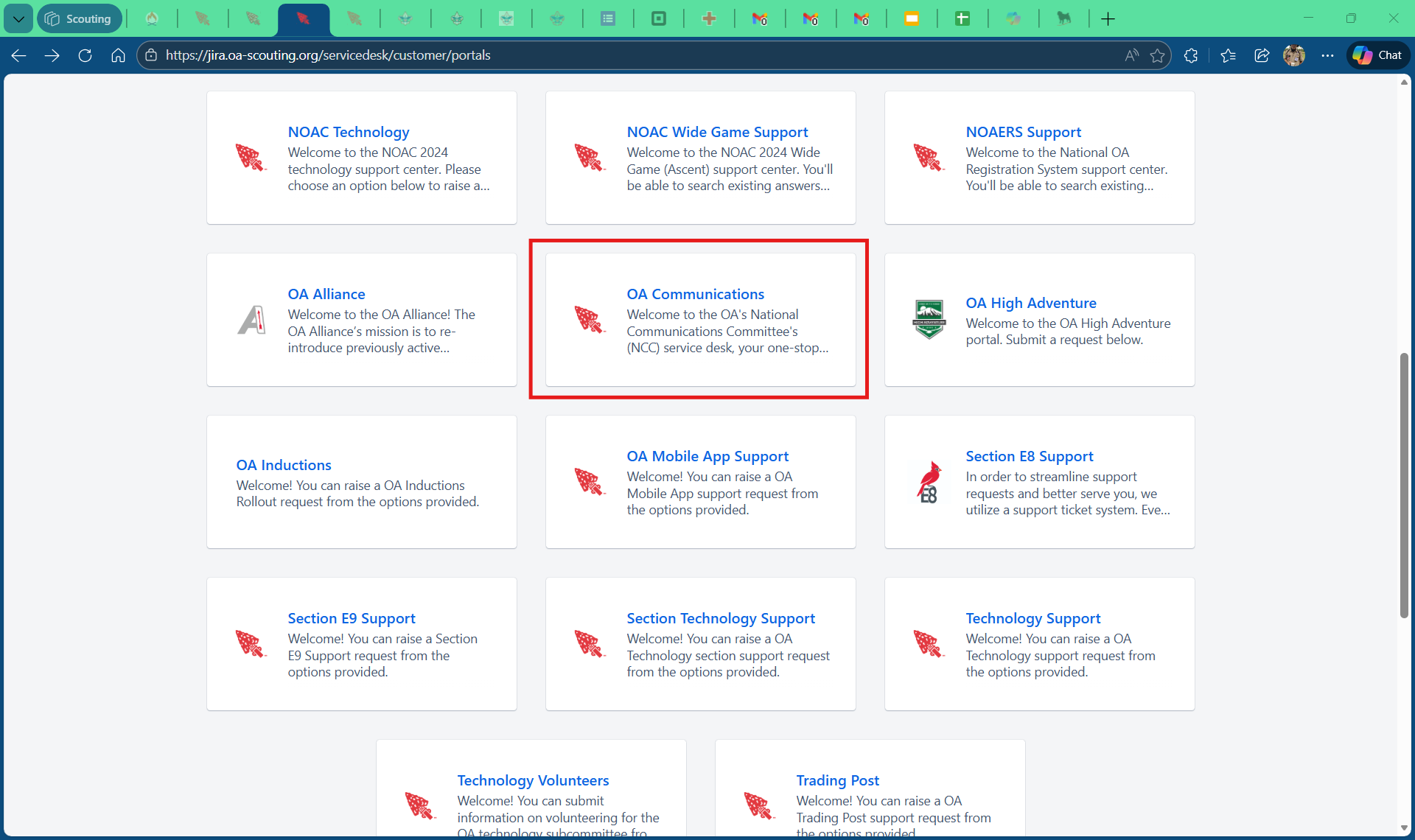Add page to favorites star icon
1415x840 pixels.
[1157, 55]
